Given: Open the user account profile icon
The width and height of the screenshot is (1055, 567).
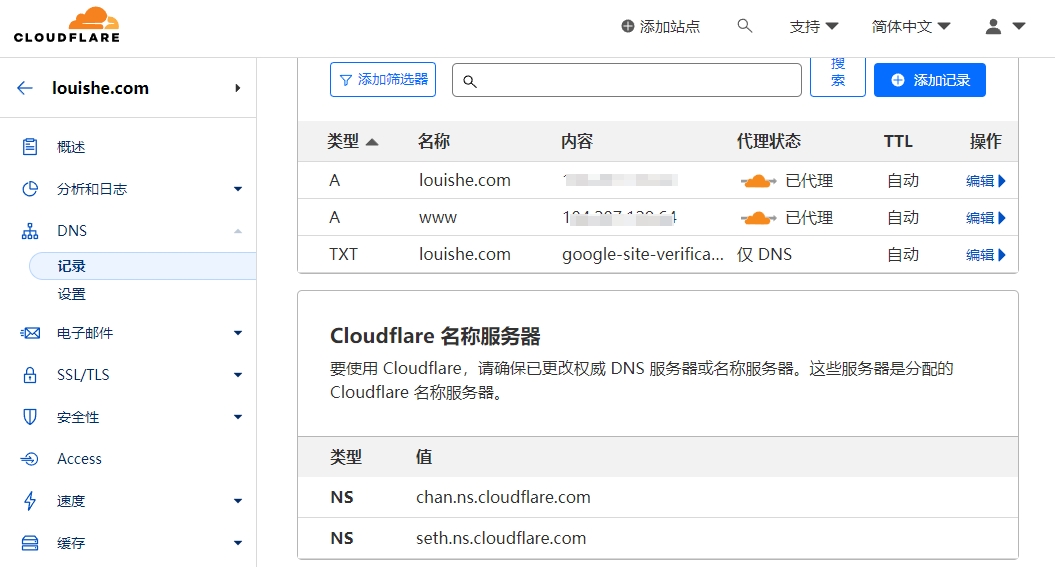Looking at the screenshot, I should point(993,26).
